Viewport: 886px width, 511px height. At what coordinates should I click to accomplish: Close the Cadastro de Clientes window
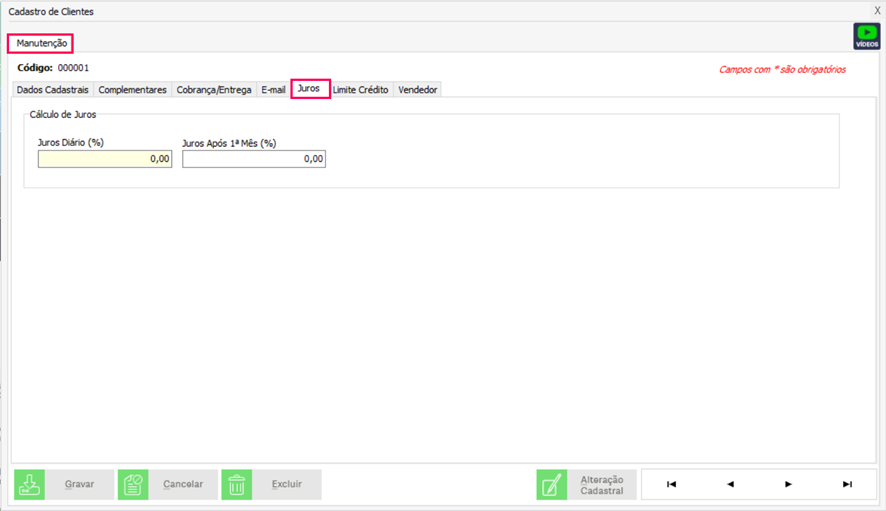click(x=877, y=11)
